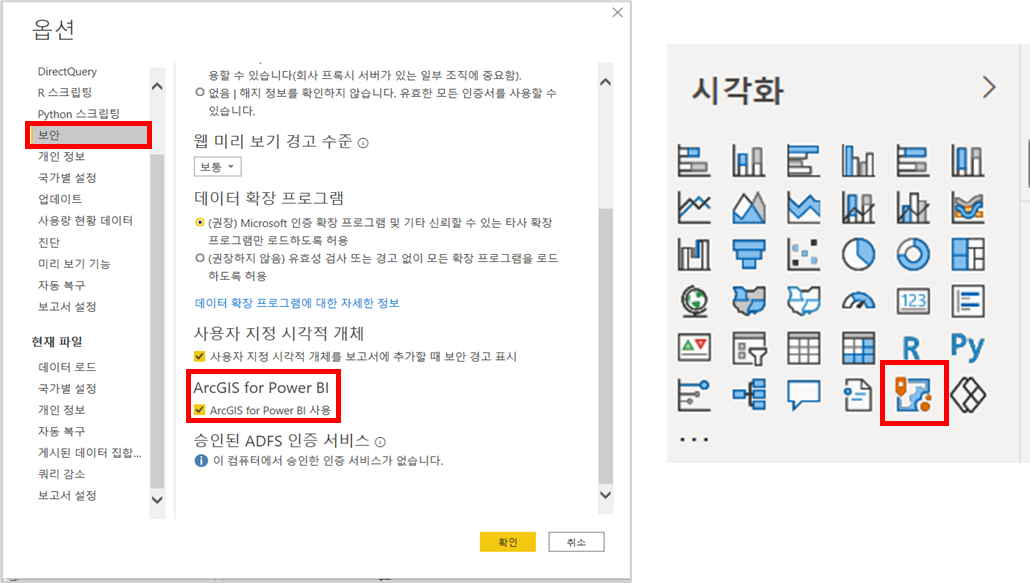This screenshot has width=1030, height=583.
Task: Select the 100% stacked bar chart visual
Action: pyautogui.click(x=913, y=161)
